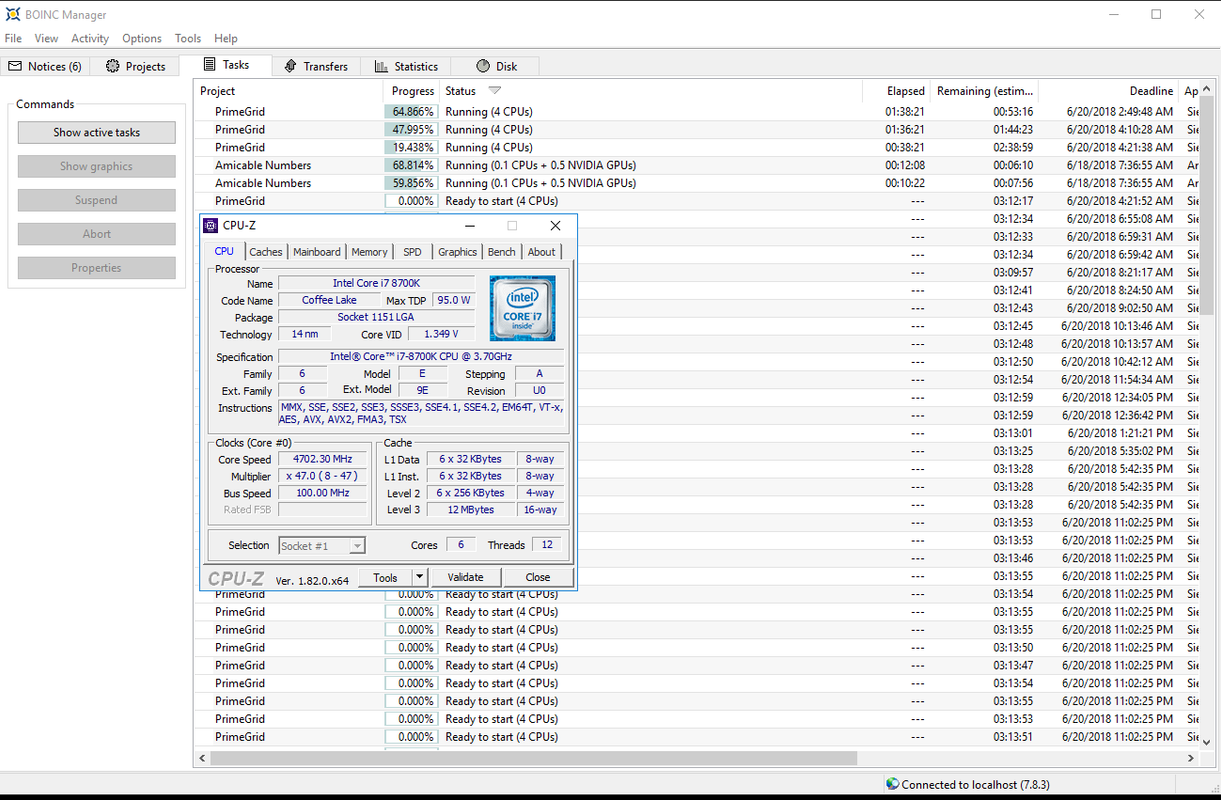This screenshot has width=1221, height=800.
Task: Select the PrimeGrid task at 19.438%
Action: tap(696, 147)
